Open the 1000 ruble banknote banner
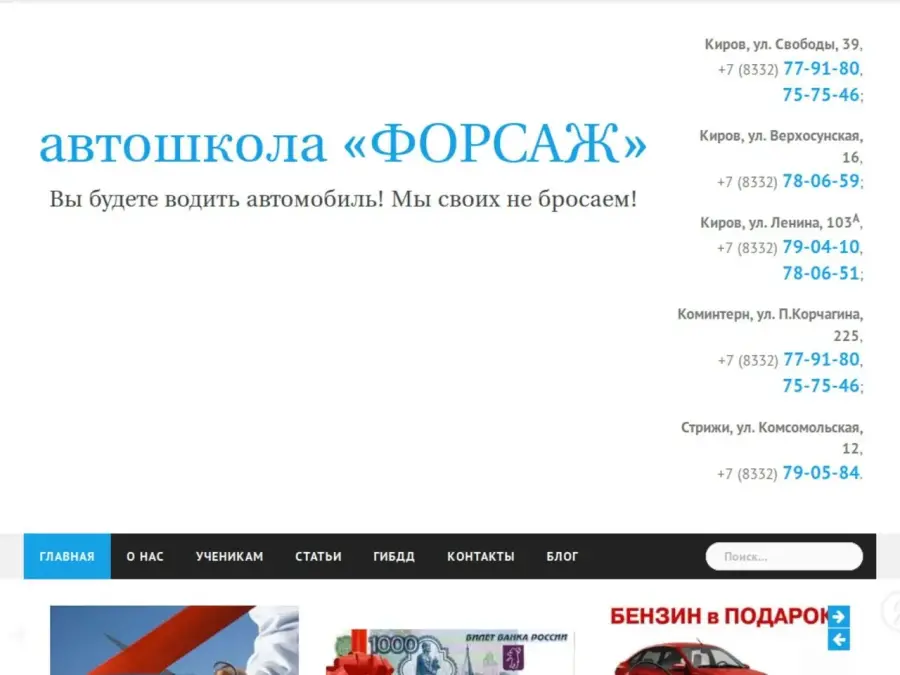The image size is (900, 675). pos(450,652)
